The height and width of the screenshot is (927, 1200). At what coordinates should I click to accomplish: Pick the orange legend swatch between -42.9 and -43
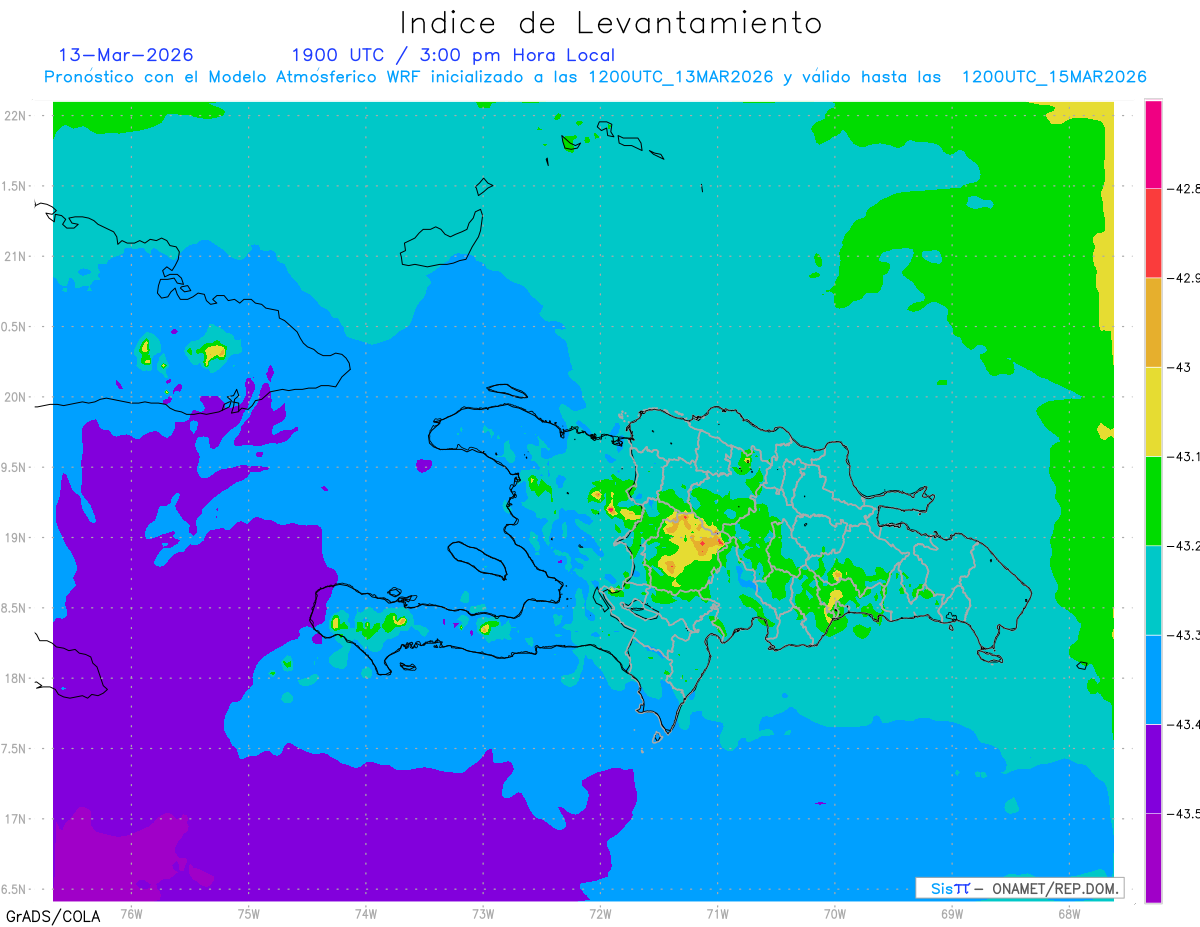tap(1153, 322)
